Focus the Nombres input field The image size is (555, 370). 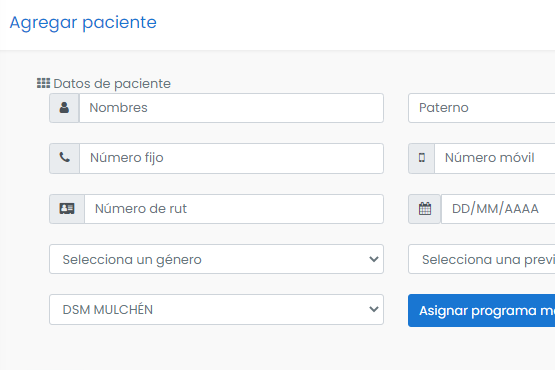231,108
